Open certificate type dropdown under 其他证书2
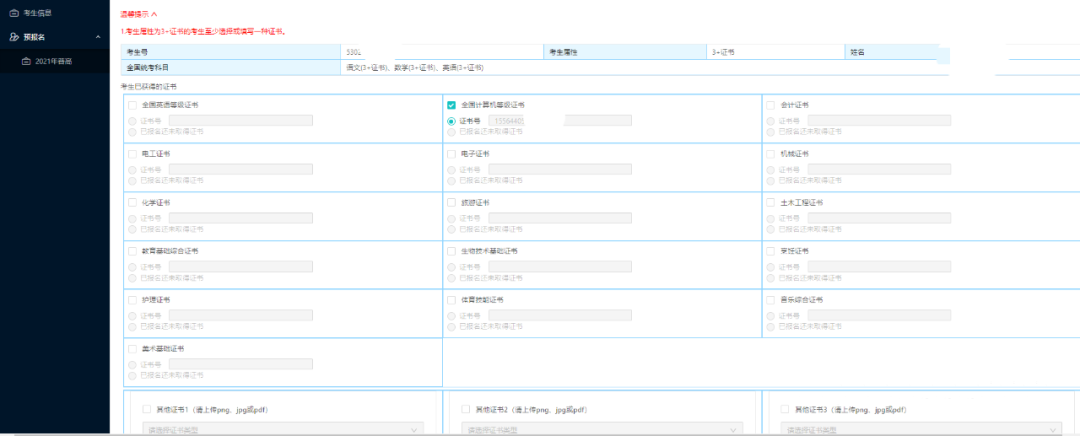This screenshot has width=1080, height=436. click(x=602, y=429)
